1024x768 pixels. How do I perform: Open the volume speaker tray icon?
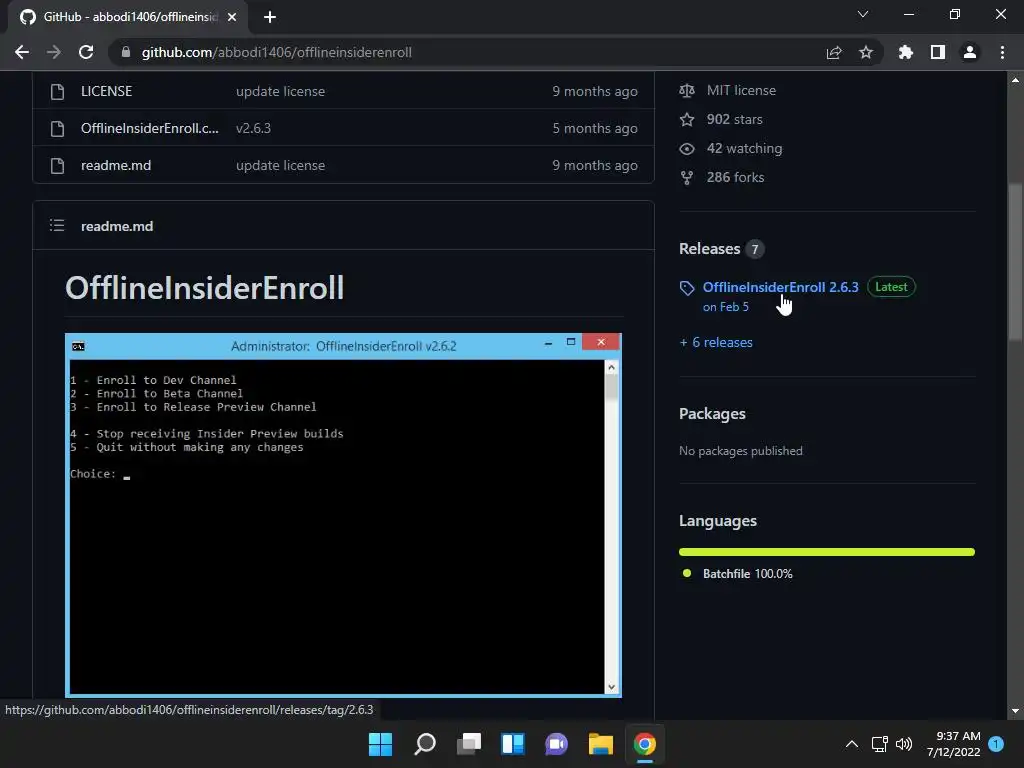pos(904,744)
